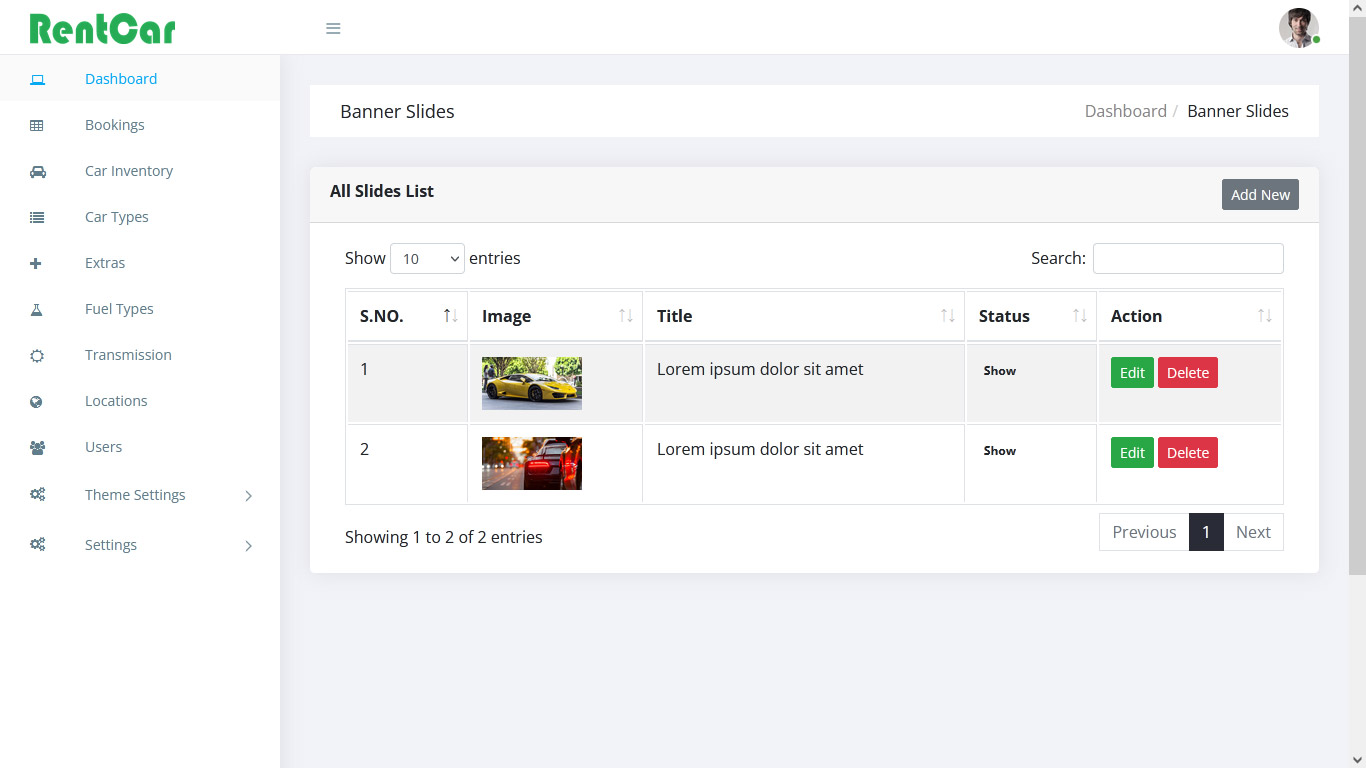Open the Show entries dropdown

pyautogui.click(x=427, y=258)
